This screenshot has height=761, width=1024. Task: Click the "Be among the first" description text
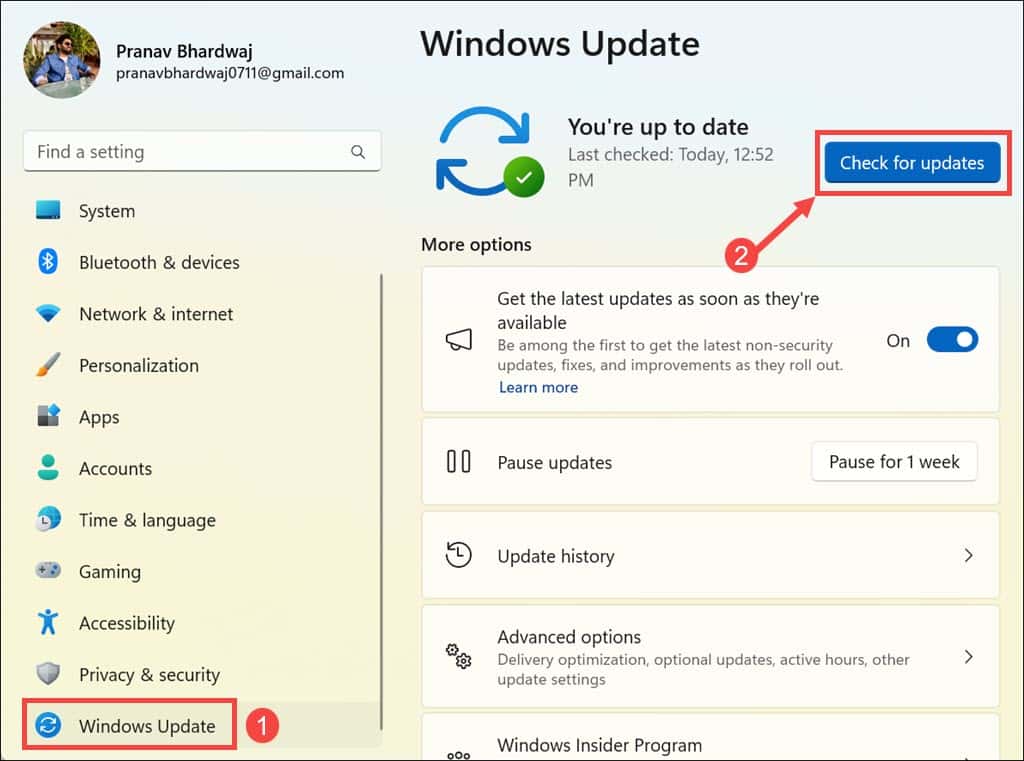[670, 355]
